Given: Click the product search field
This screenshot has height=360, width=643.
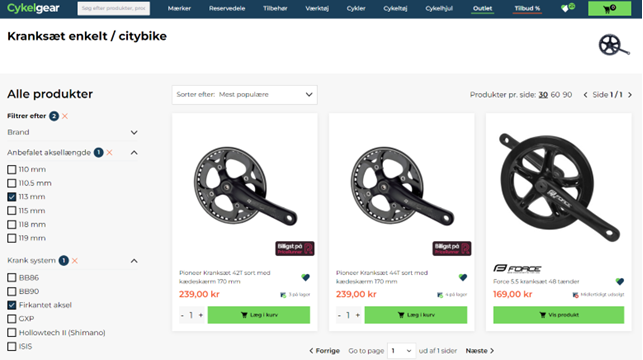Looking at the screenshot, I should click(x=114, y=8).
